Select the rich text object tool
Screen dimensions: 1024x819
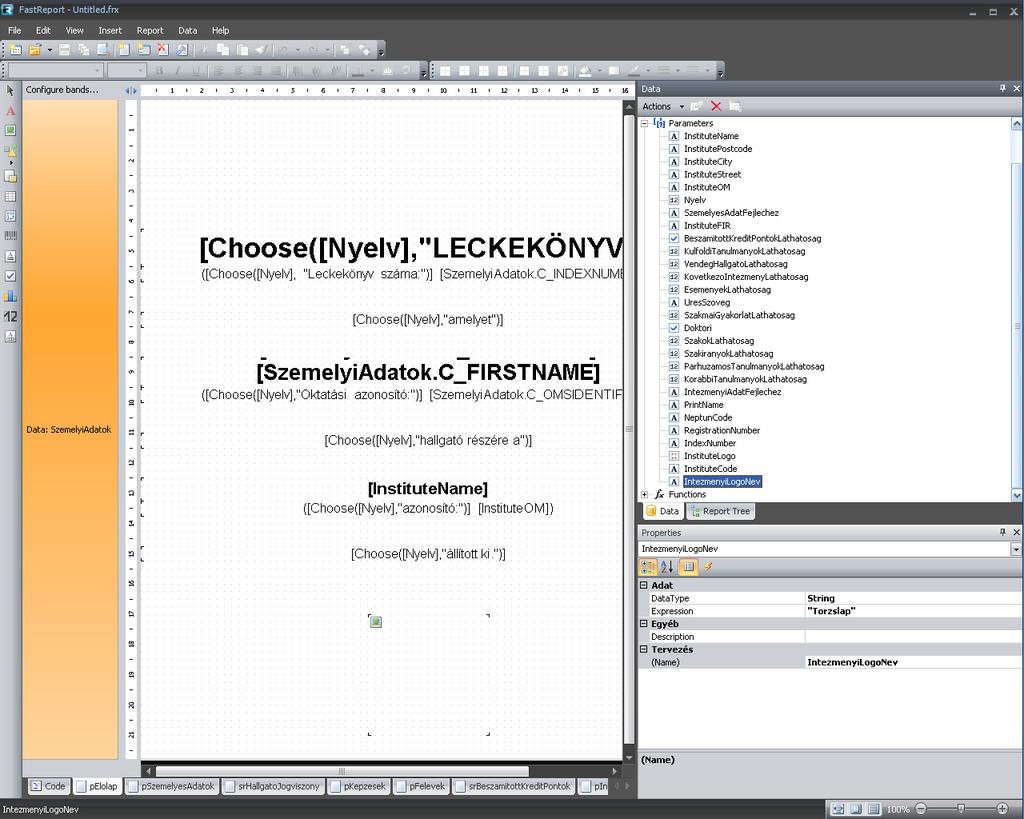[x=10, y=256]
